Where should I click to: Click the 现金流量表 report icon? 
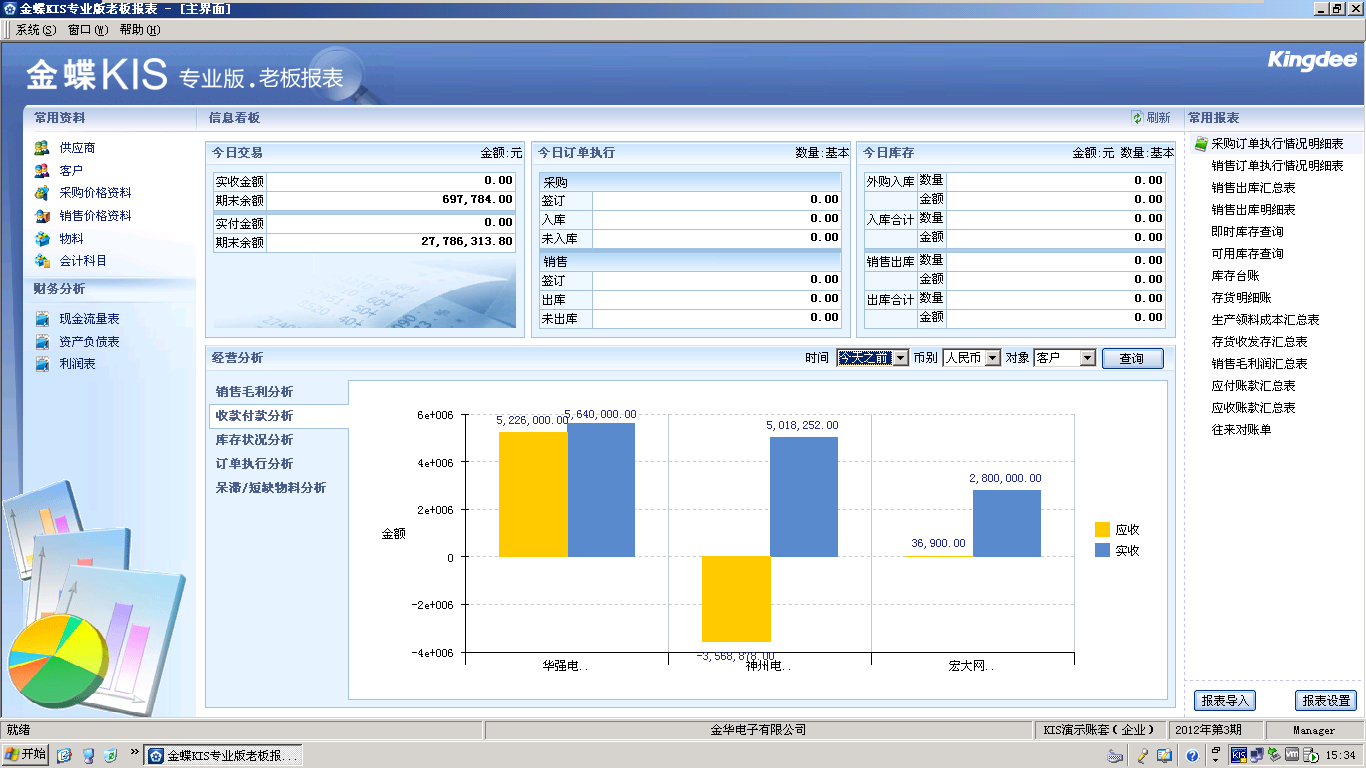(42, 319)
